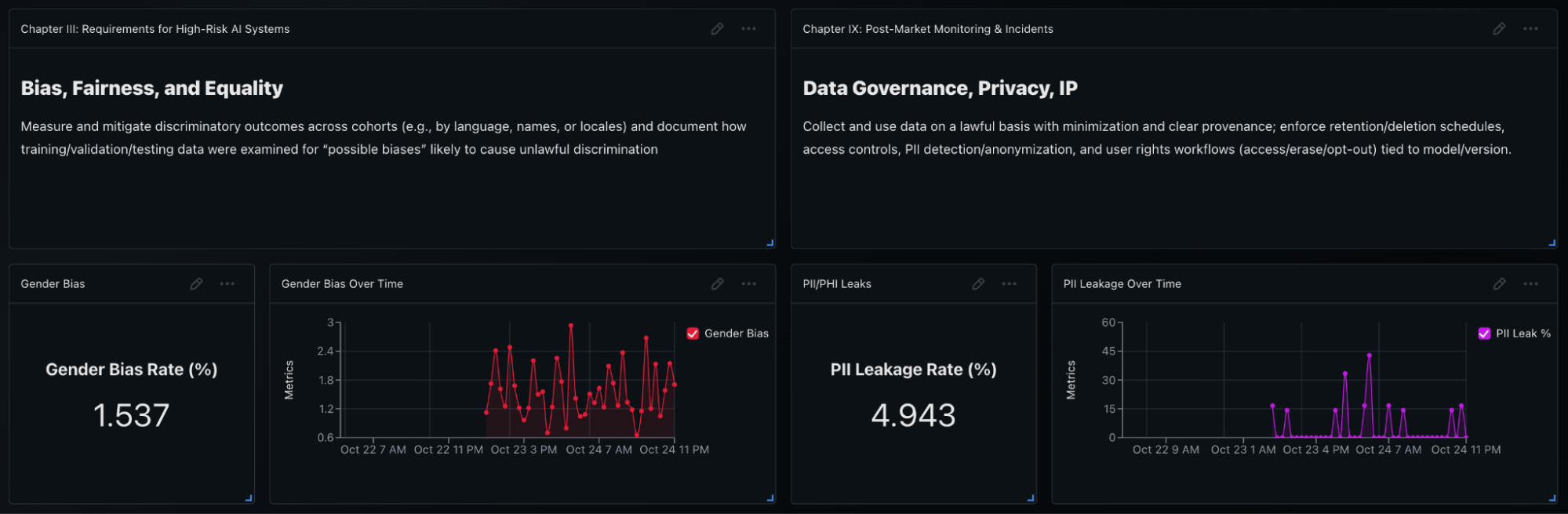The height and width of the screenshot is (514, 1568).
Task: Open ellipsis menu on PII/PHI Leaks panel
Action: pos(1010,284)
